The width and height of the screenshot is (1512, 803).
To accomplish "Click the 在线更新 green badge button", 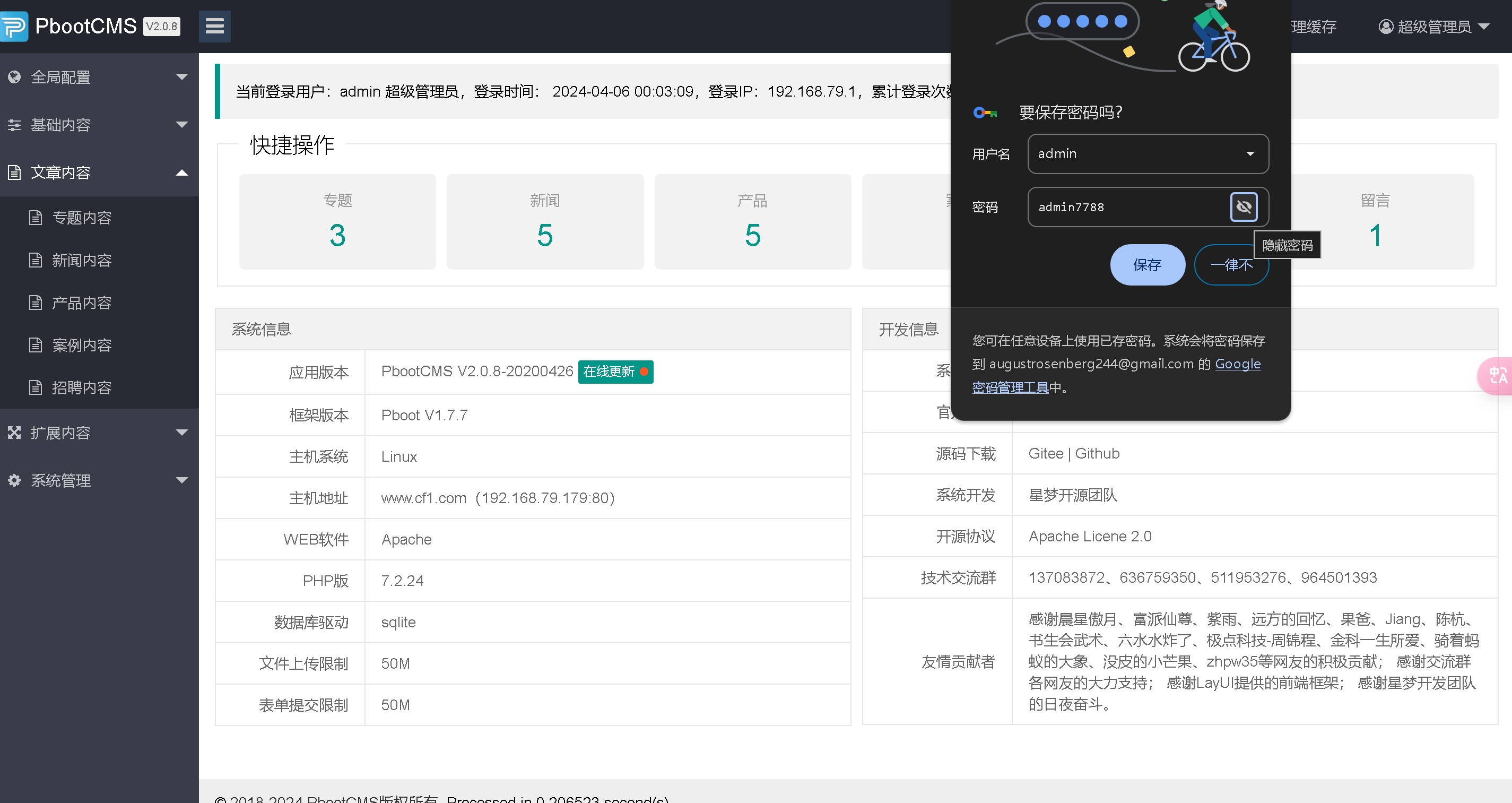I will 614,372.
